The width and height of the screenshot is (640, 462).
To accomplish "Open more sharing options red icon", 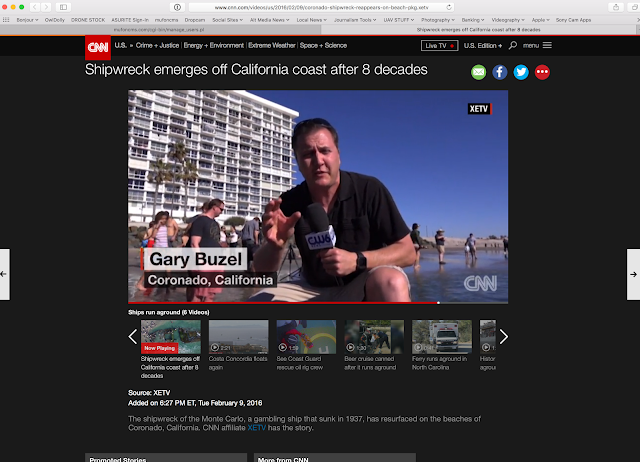I will 542,72.
